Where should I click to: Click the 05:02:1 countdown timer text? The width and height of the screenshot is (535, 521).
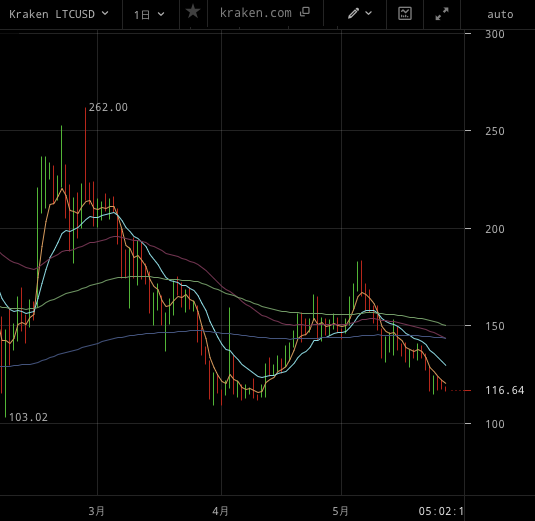click(x=441, y=511)
